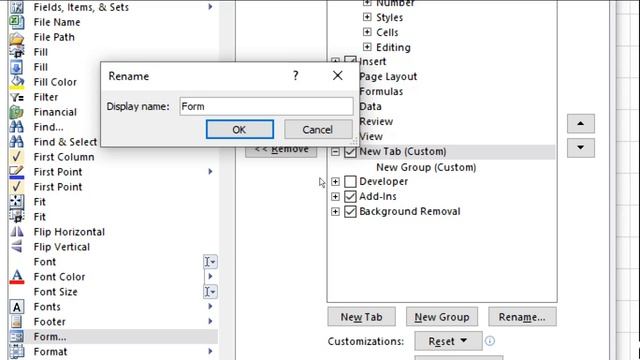The width and height of the screenshot is (640, 360).
Task: Close the Rename dialog with X
Action: 338,75
